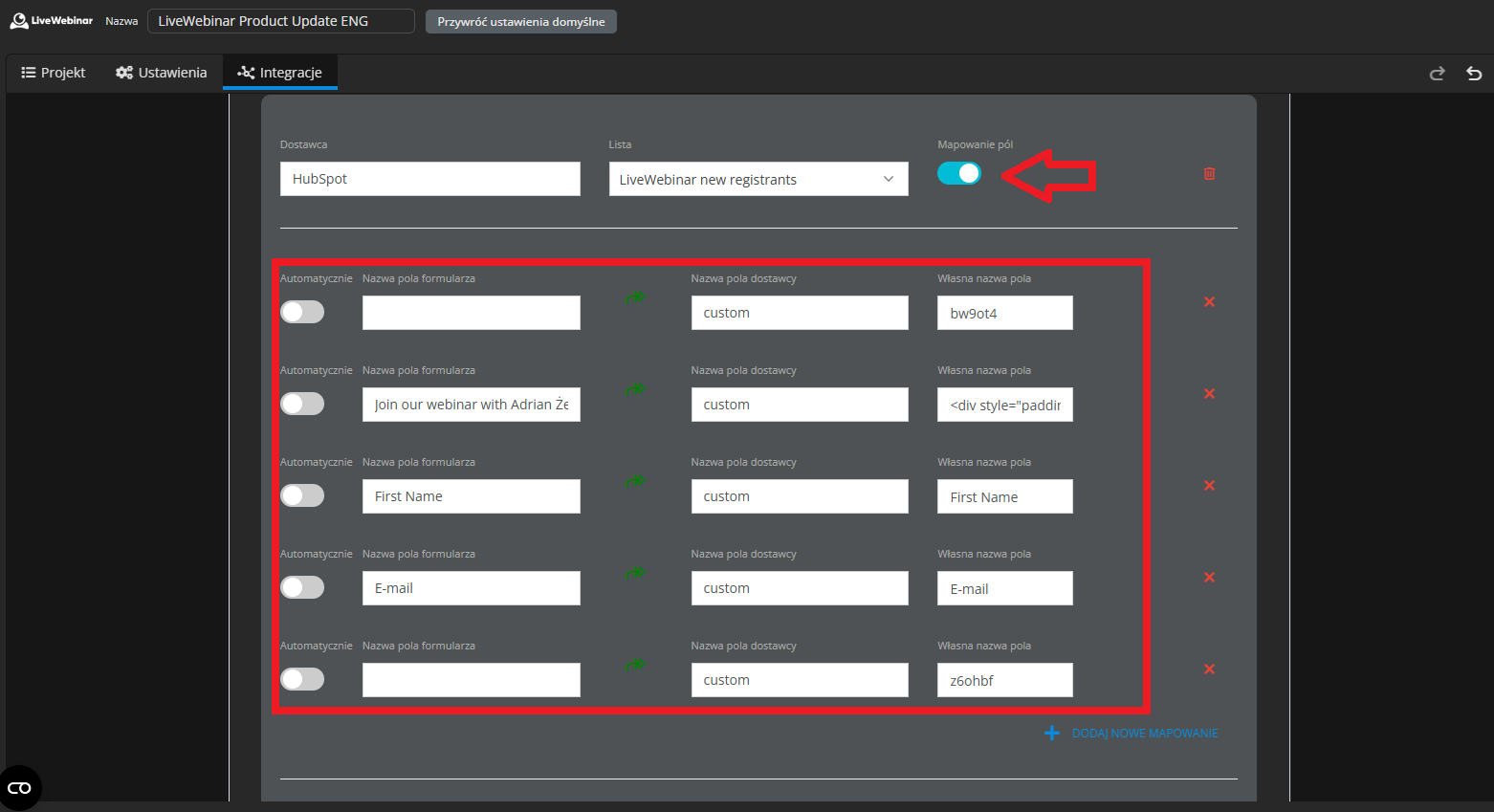Screen dimensions: 1494x812
Task: Delete the E-mail mapping row using red X
Action: [1209, 578]
